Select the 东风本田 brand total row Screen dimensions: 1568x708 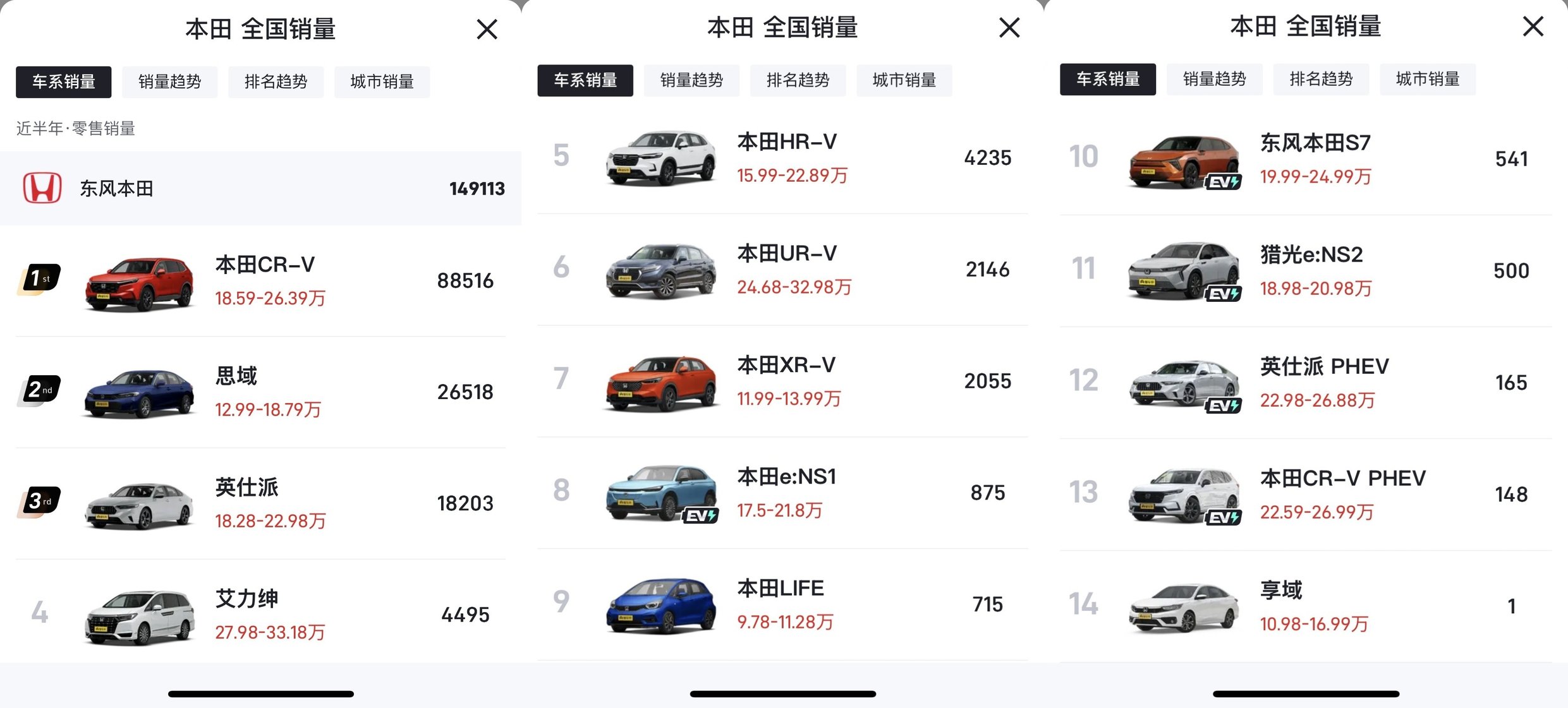260,188
